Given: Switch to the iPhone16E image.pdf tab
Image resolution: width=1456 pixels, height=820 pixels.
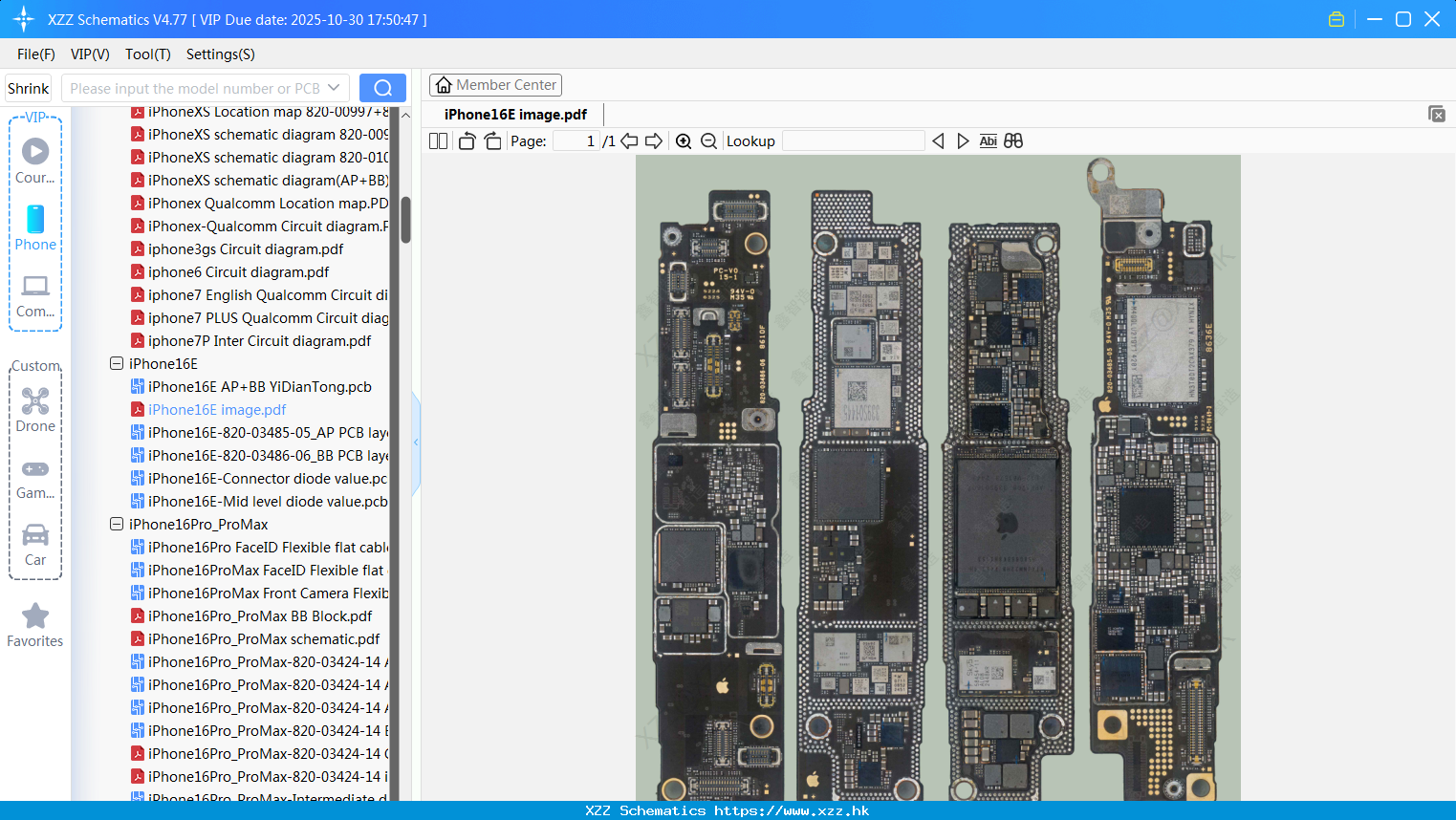Looking at the screenshot, I should tap(516, 115).
